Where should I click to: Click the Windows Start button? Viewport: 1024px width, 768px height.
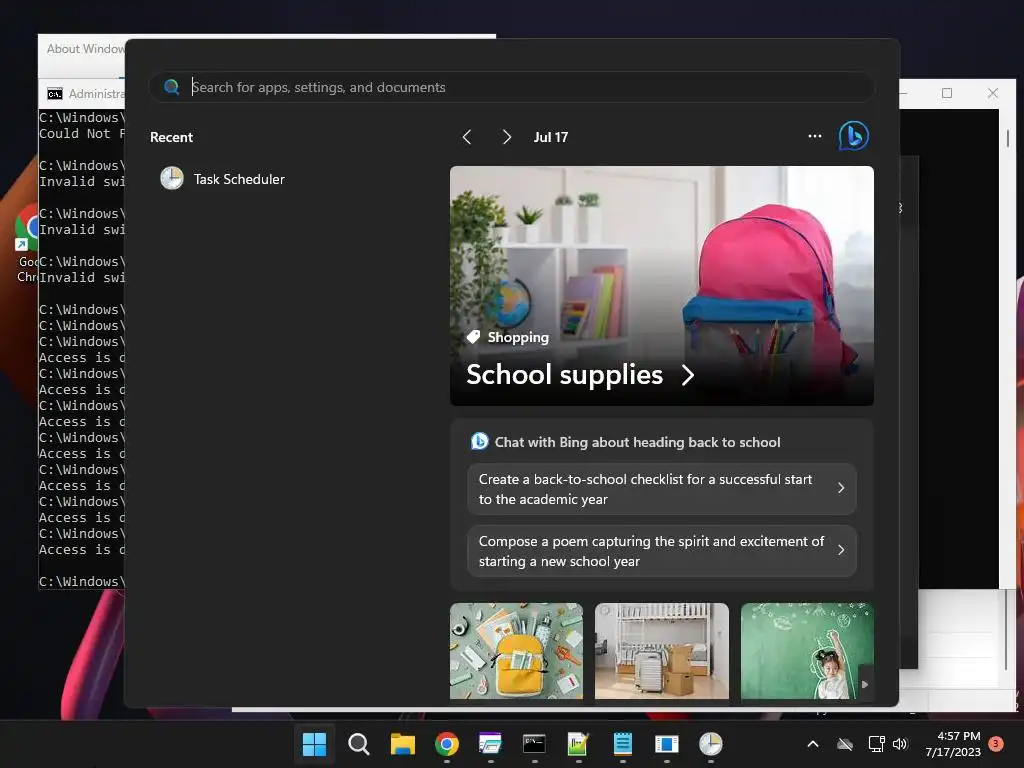[314, 744]
